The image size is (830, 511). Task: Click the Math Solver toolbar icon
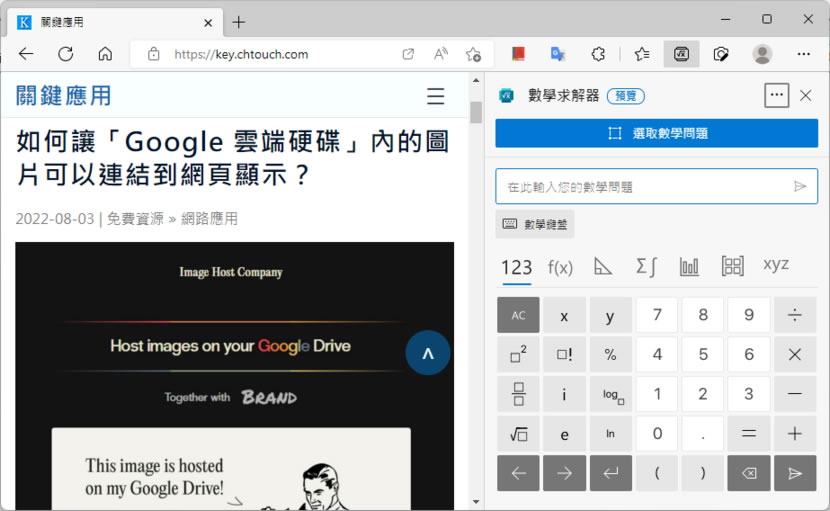pyautogui.click(x=681, y=54)
